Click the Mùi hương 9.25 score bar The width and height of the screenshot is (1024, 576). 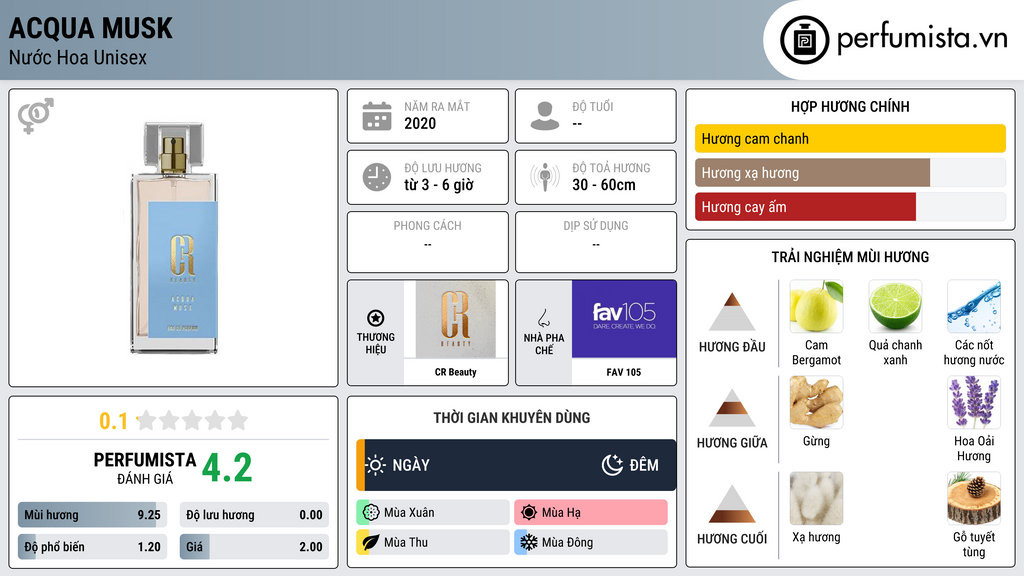[93, 515]
